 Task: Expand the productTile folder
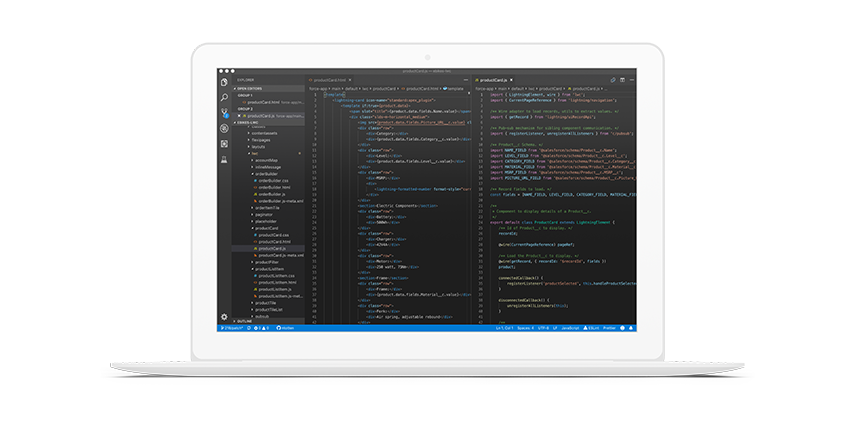(268, 303)
